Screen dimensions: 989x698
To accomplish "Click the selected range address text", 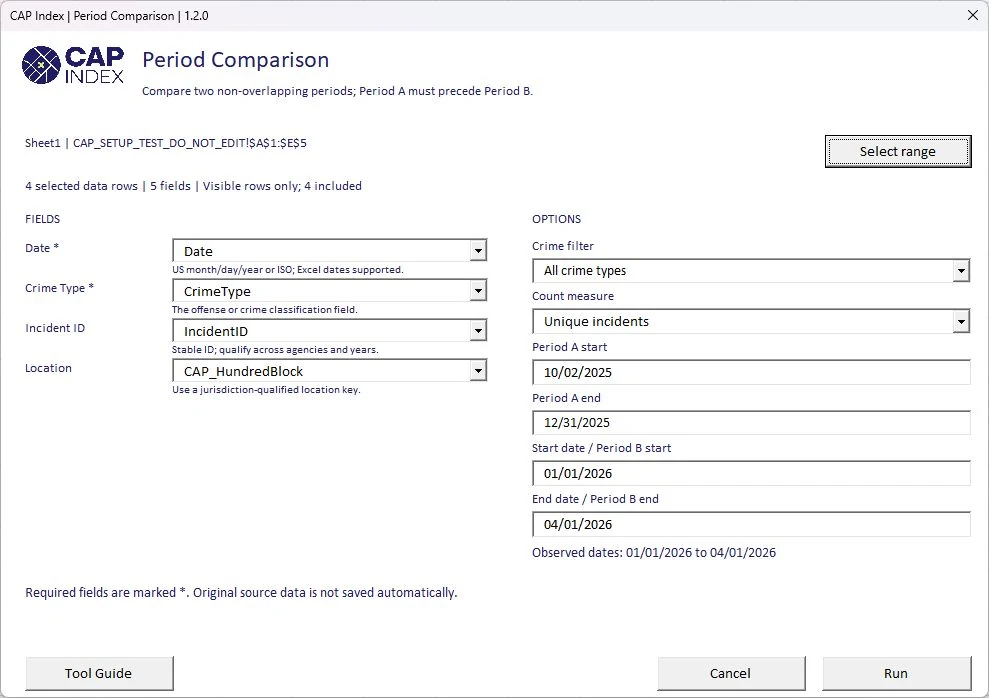I will (166, 143).
